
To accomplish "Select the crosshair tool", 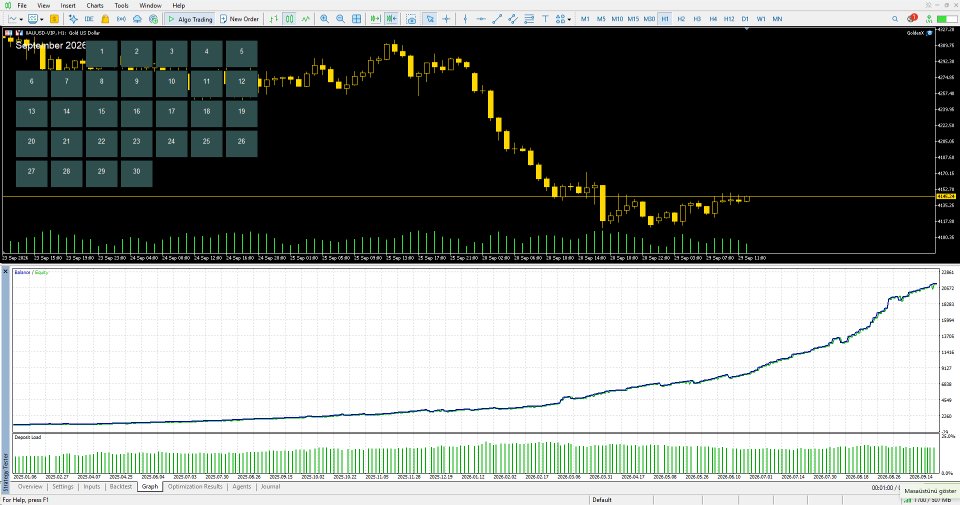I will tap(446, 19).
